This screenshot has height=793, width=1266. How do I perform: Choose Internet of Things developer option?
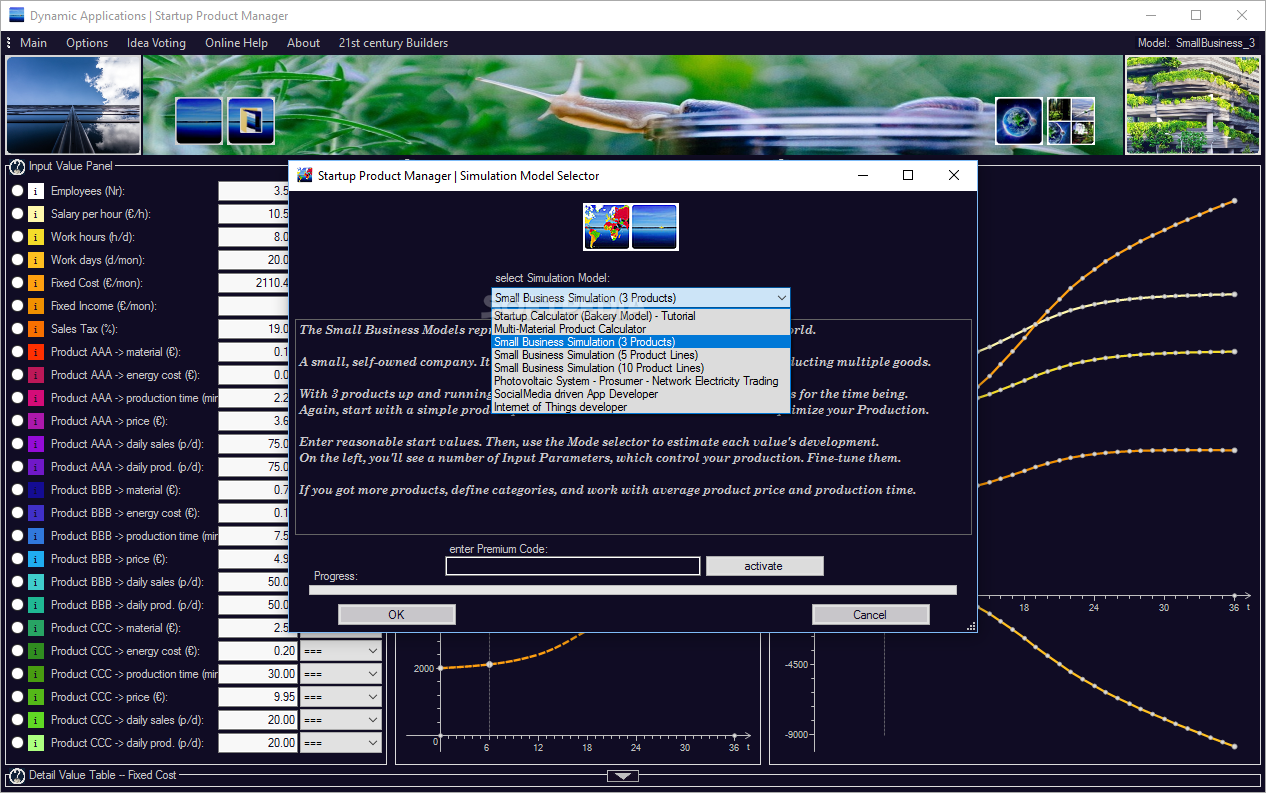click(641, 407)
